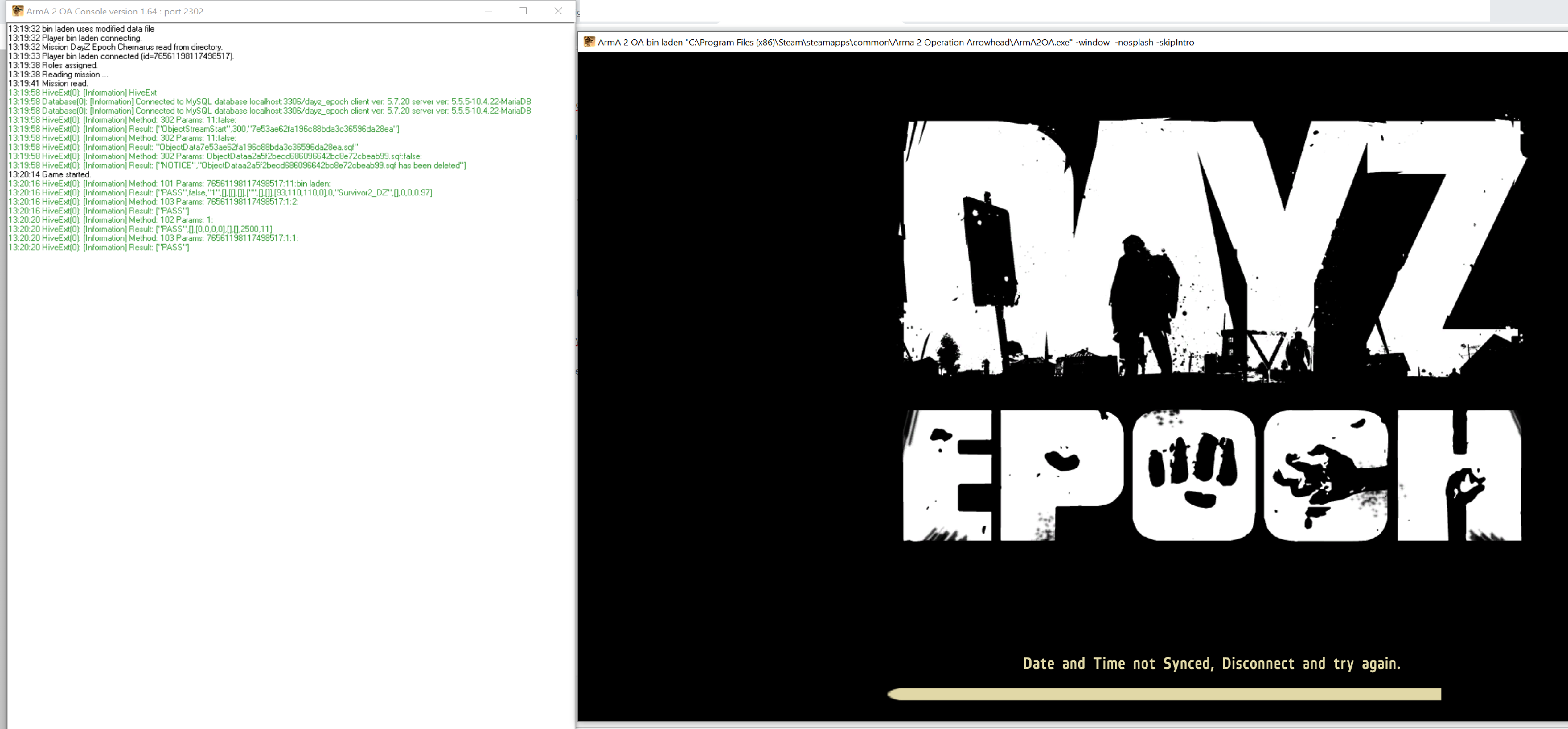Screen dimensions: 1568x729
Task: Select log line '[Information] HiveExt'
Action: (x=83, y=93)
